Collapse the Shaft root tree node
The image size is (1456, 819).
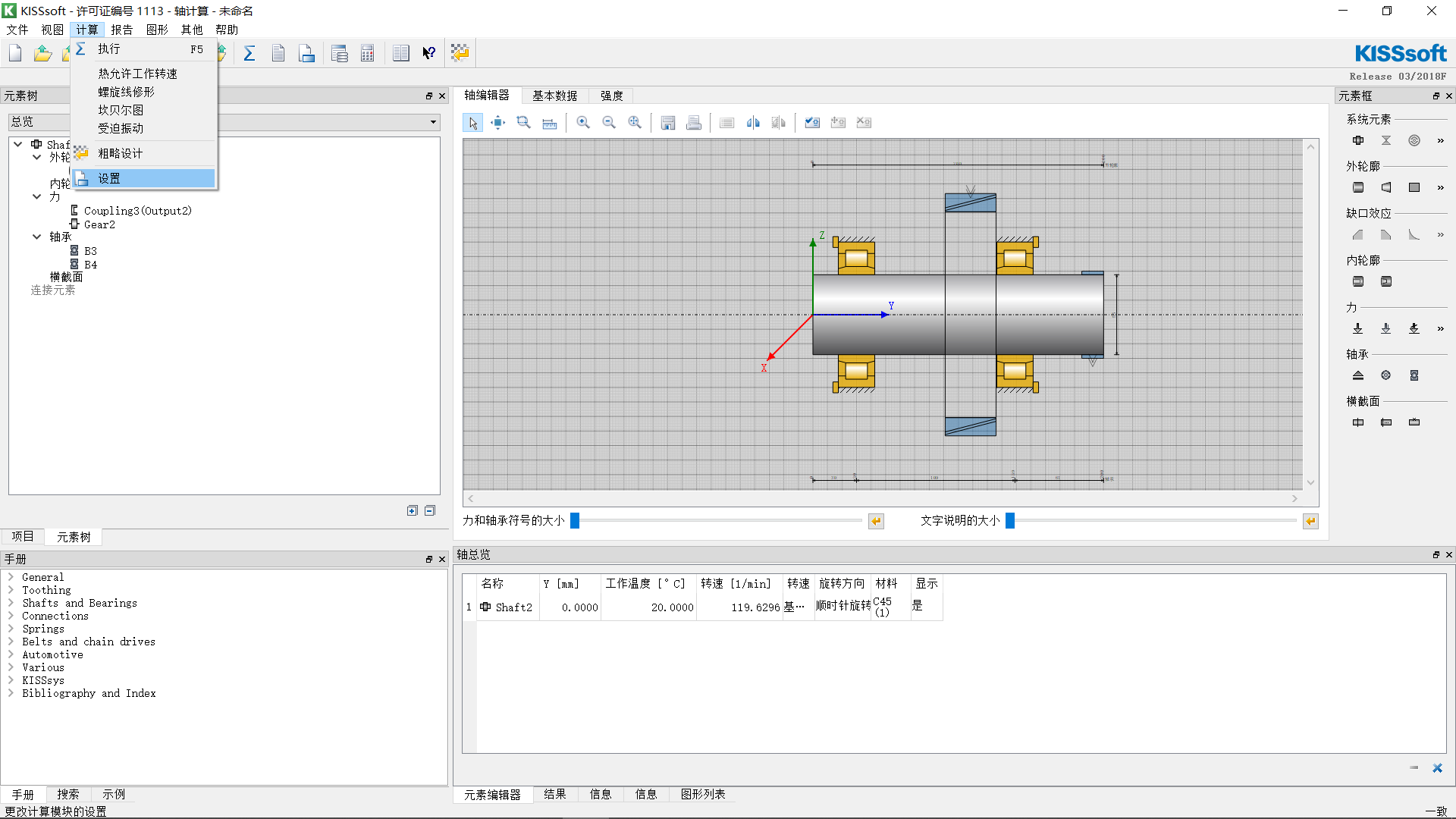coord(17,144)
